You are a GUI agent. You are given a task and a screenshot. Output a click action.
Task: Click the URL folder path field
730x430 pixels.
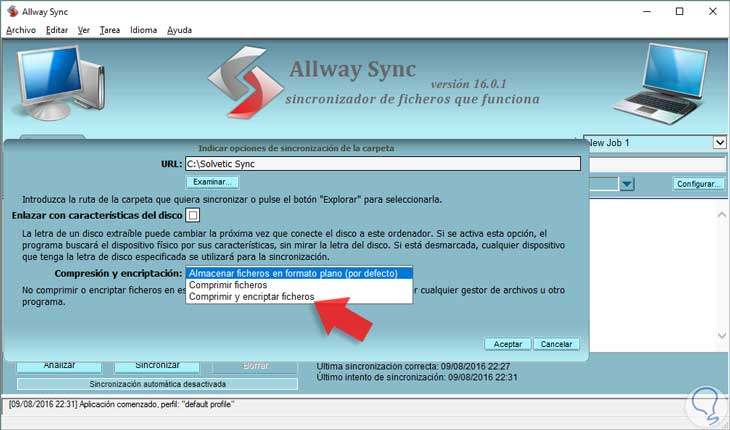coord(383,164)
